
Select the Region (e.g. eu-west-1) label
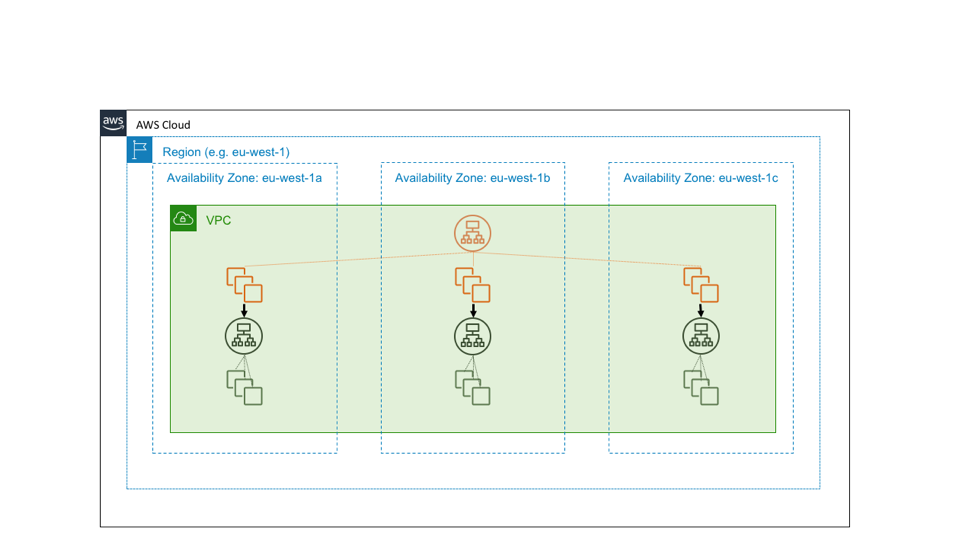point(226,152)
